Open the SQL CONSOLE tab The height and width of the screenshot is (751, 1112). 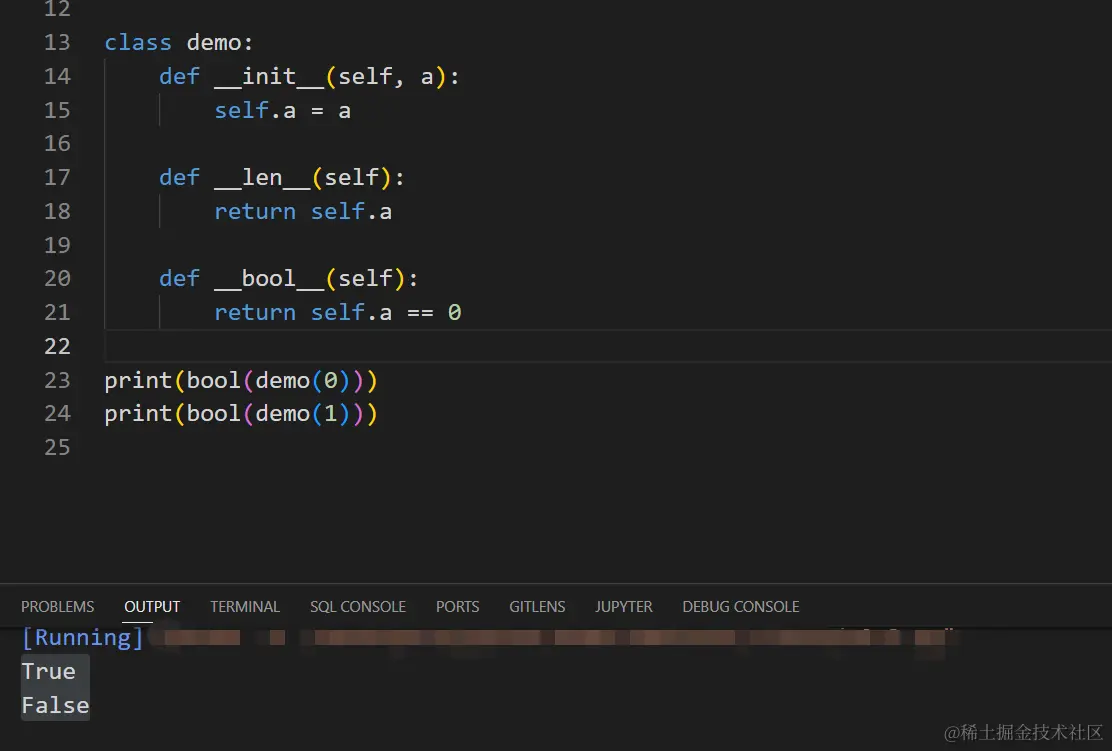click(357, 606)
